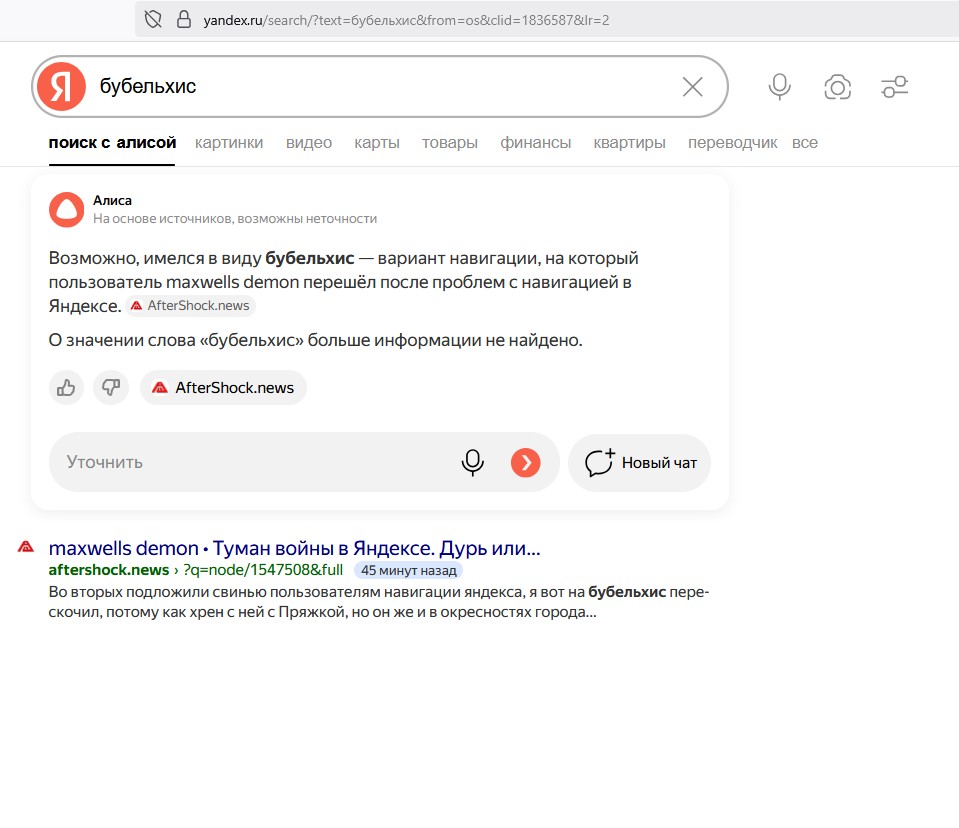Start voice search with microphone icon

(x=779, y=87)
